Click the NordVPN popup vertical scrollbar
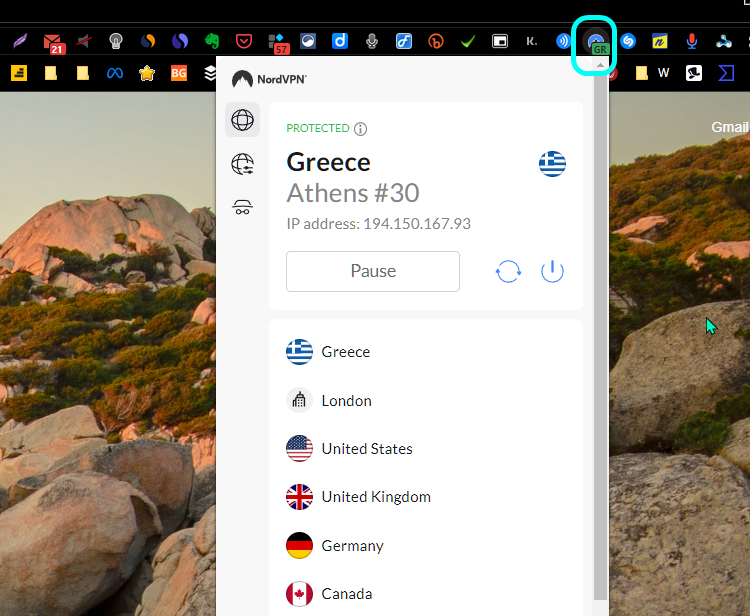The height and width of the screenshot is (616, 750). pyautogui.click(x=600, y=335)
